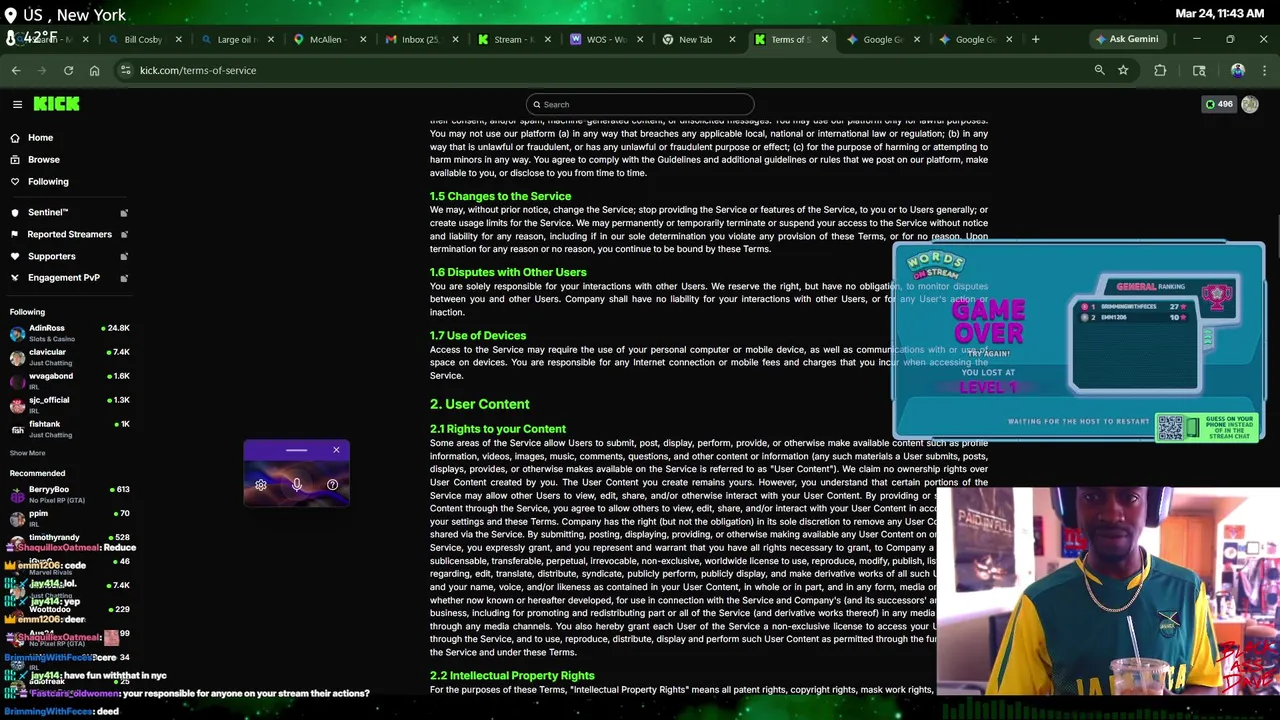Switch to the Stream Kick tab
The height and width of the screenshot is (720, 1280).
pos(512,39)
